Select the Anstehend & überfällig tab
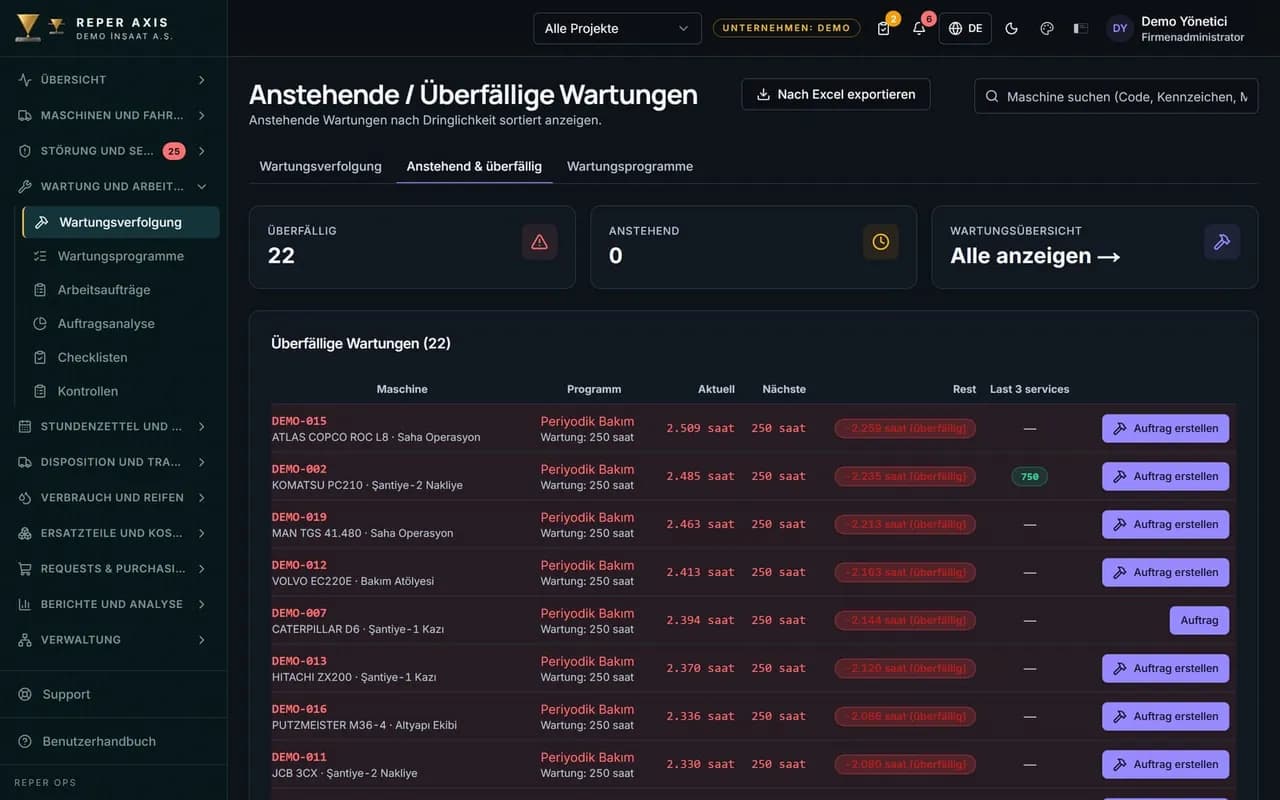The image size is (1280, 800). (474, 166)
